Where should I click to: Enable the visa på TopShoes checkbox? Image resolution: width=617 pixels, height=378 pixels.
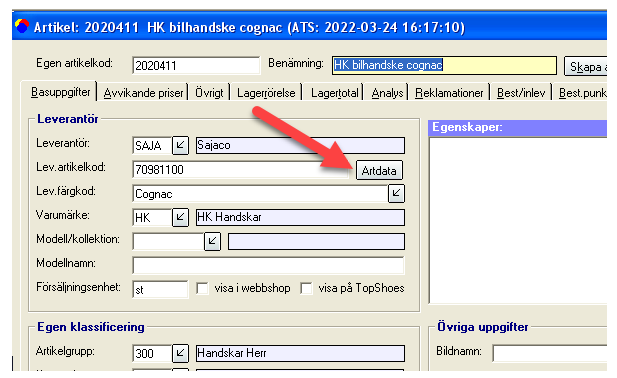(306, 288)
